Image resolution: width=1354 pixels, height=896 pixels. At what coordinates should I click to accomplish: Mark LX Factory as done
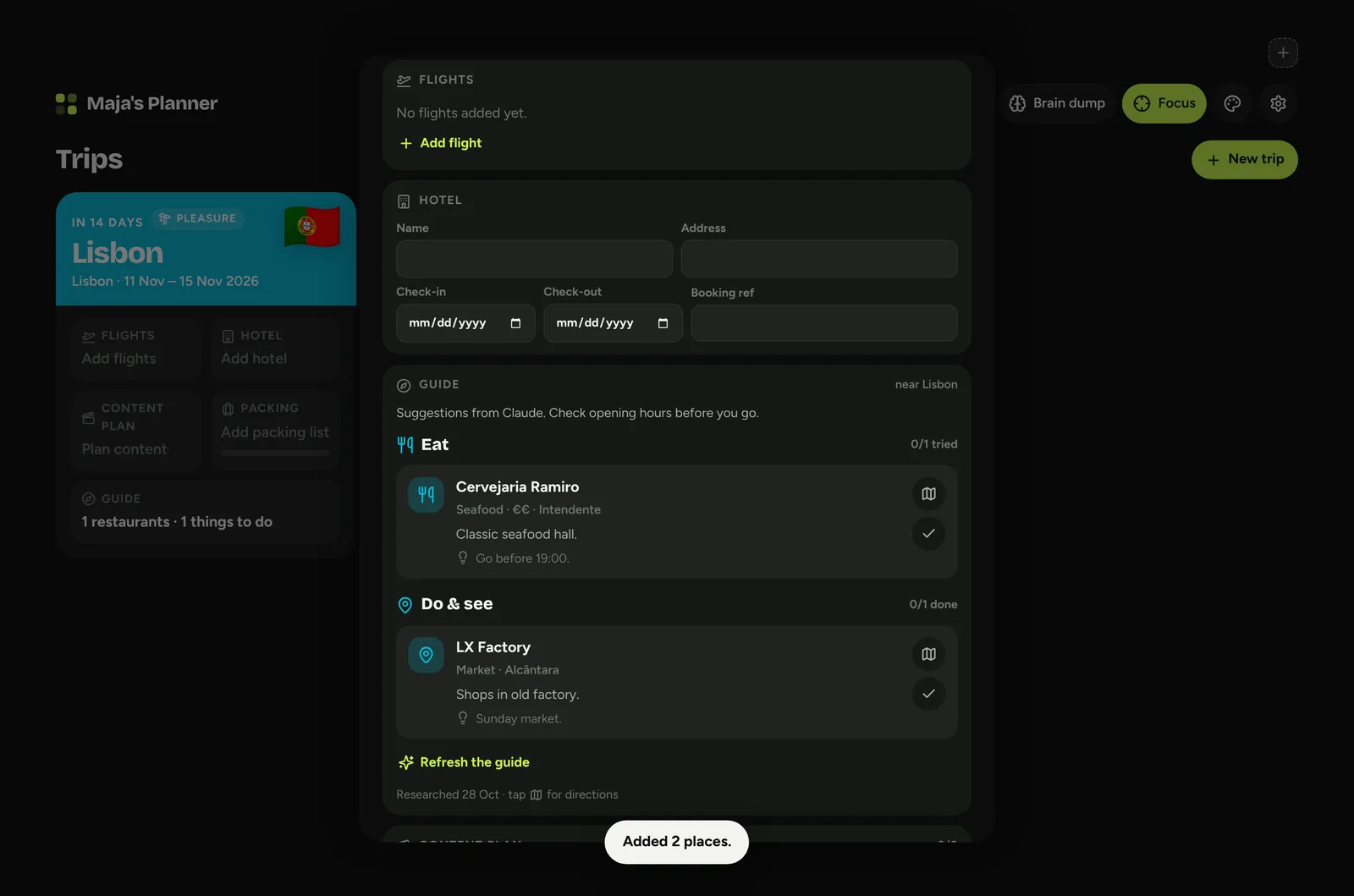(928, 694)
